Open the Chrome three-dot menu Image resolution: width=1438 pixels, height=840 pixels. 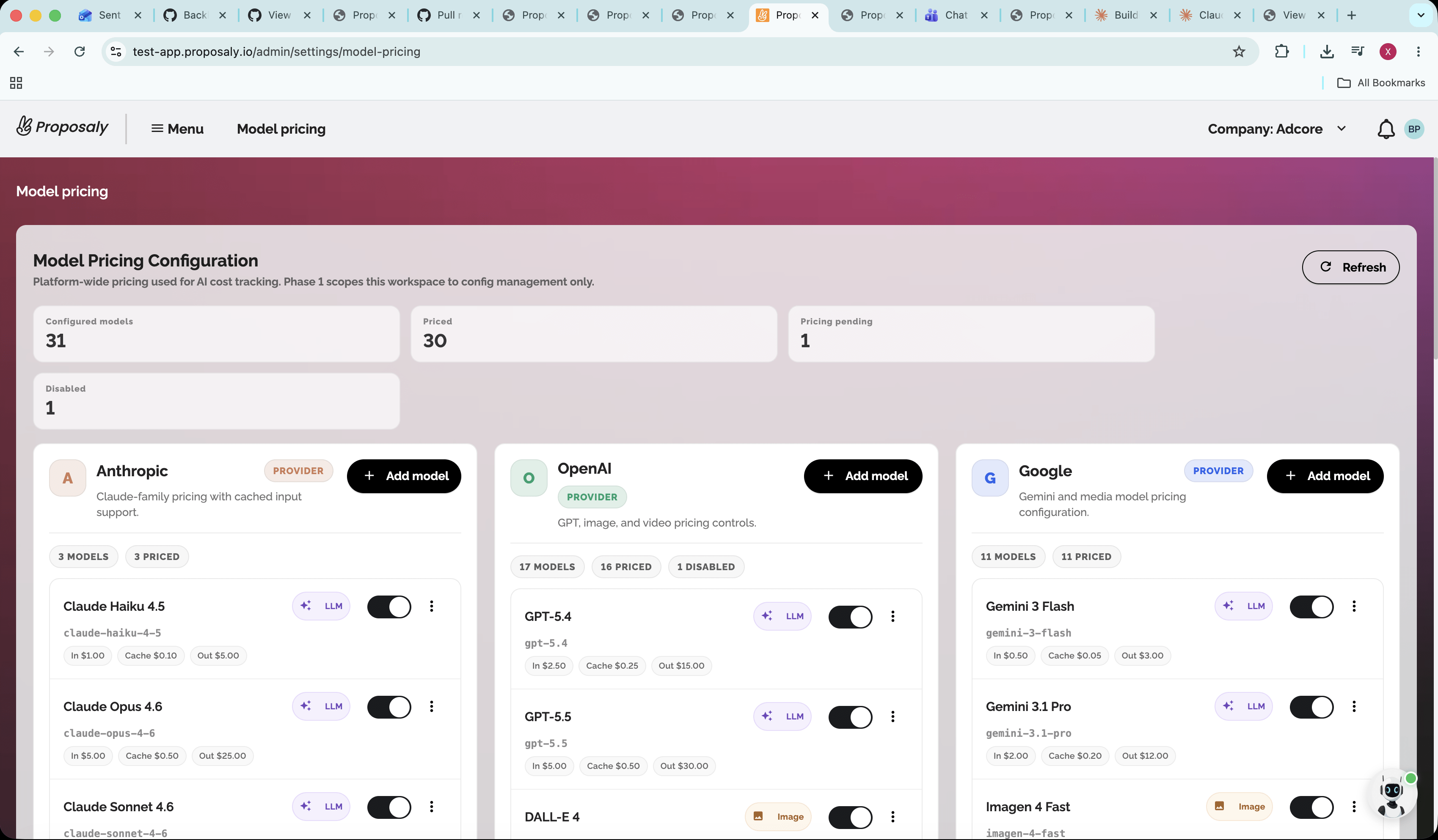point(1419,52)
